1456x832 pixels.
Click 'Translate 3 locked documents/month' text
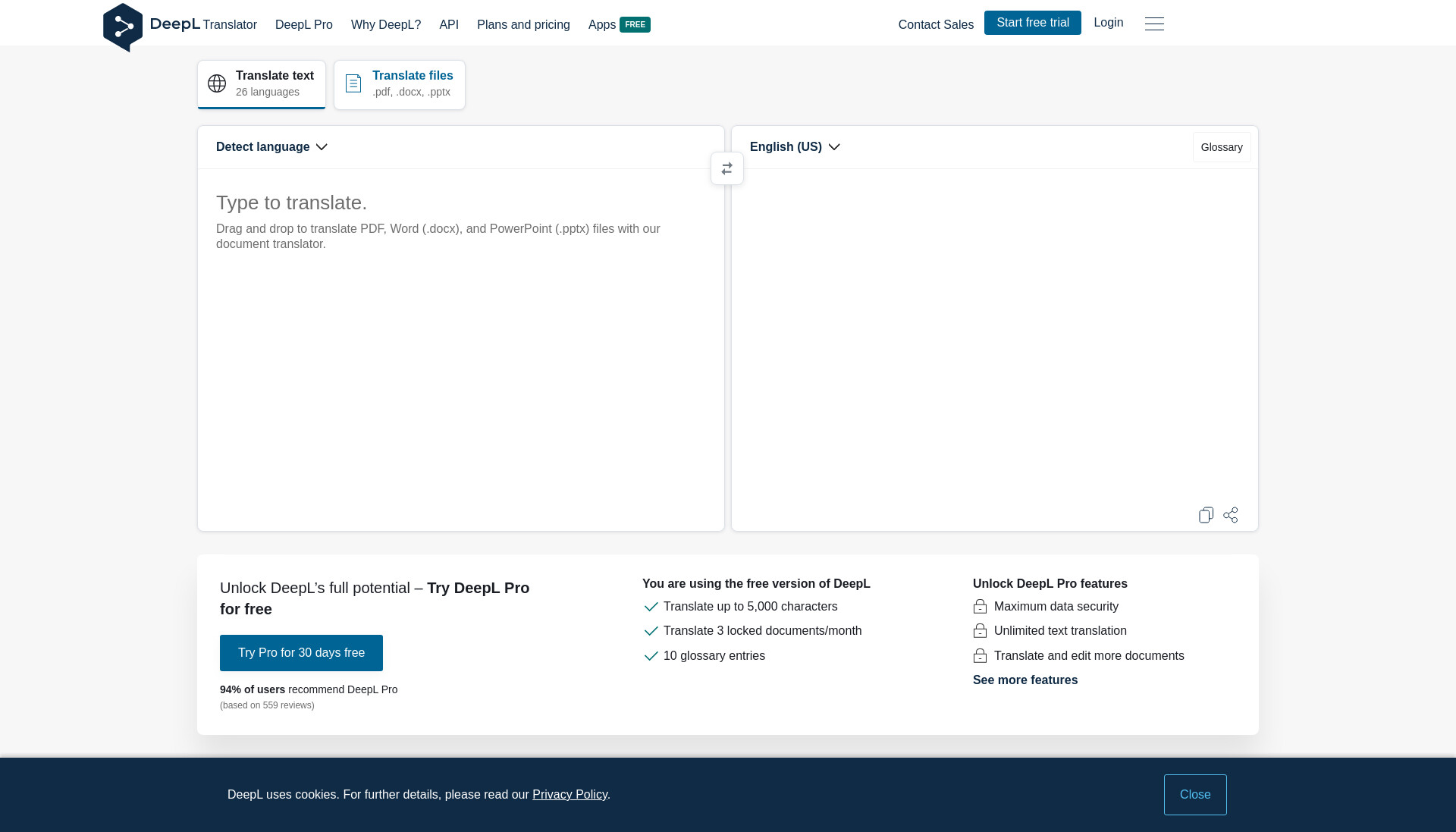click(x=763, y=631)
